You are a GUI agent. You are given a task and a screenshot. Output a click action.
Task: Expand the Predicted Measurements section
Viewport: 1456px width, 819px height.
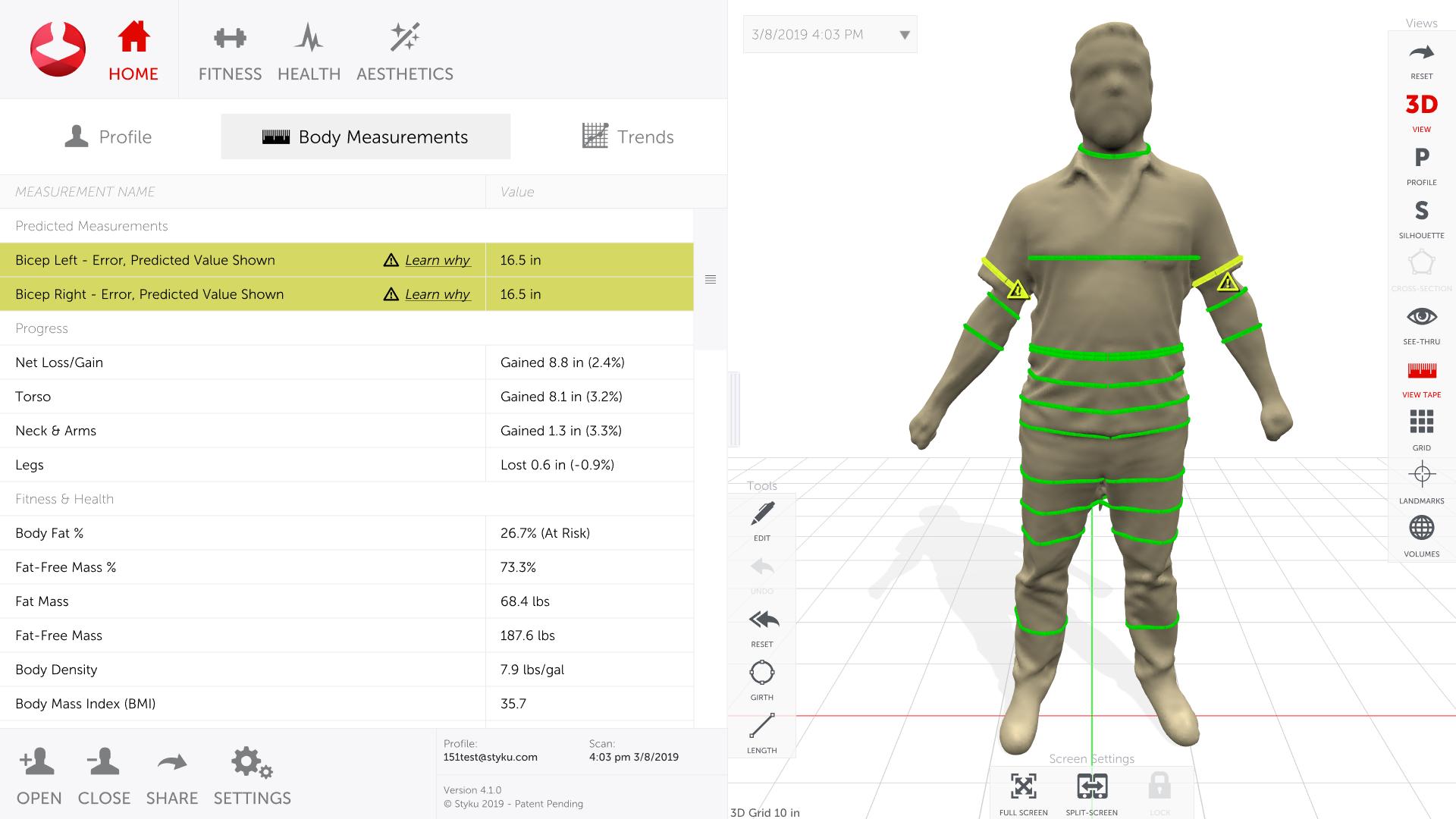91,226
